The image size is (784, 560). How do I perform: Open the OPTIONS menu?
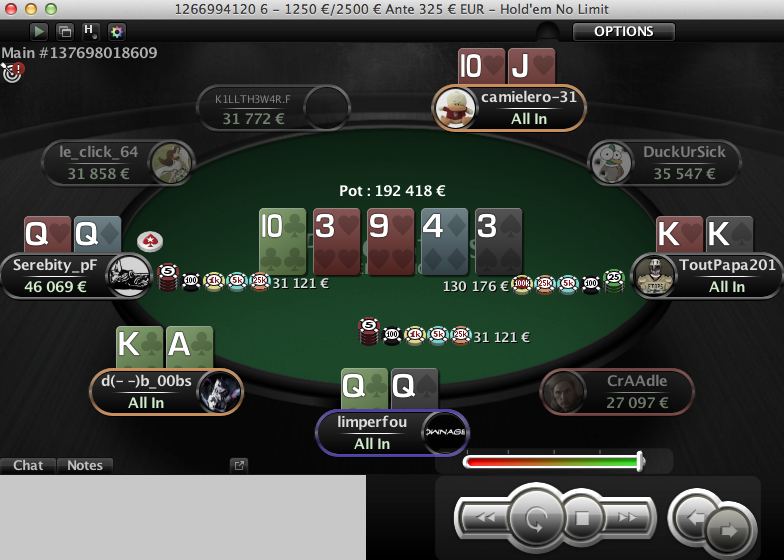tap(624, 32)
